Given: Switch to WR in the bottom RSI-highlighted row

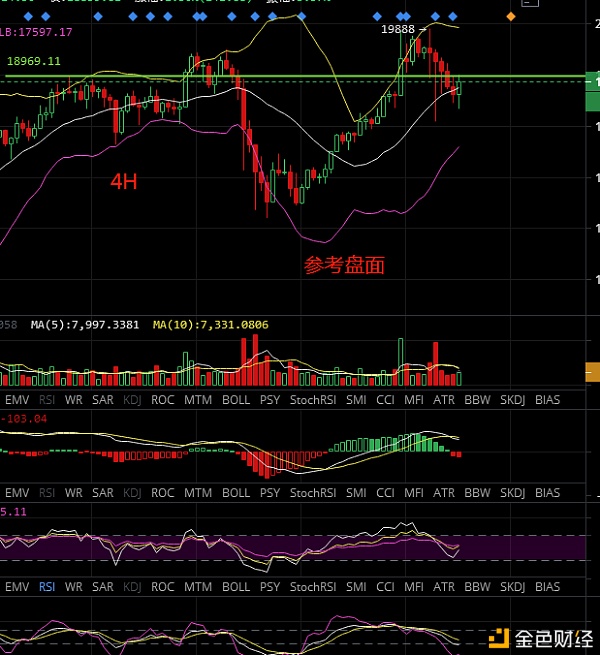Looking at the screenshot, I should 74,587.
